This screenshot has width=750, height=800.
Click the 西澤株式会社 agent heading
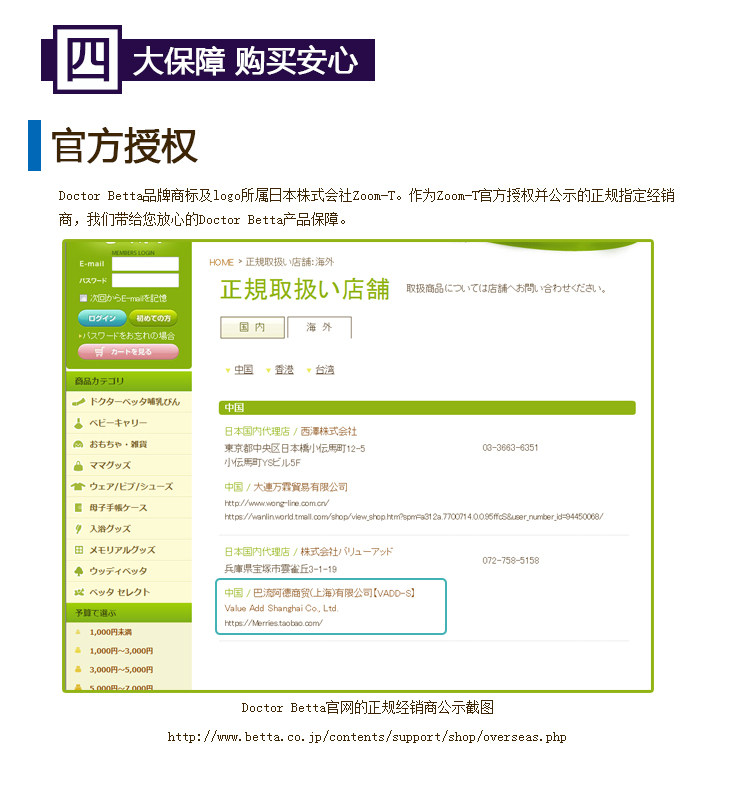pos(291,432)
